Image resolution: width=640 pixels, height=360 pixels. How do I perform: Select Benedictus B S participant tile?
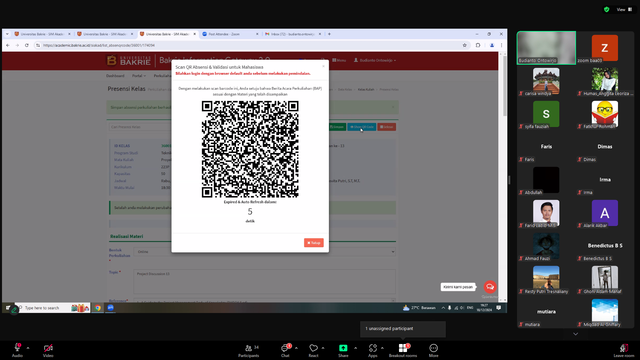pyautogui.click(x=604, y=246)
